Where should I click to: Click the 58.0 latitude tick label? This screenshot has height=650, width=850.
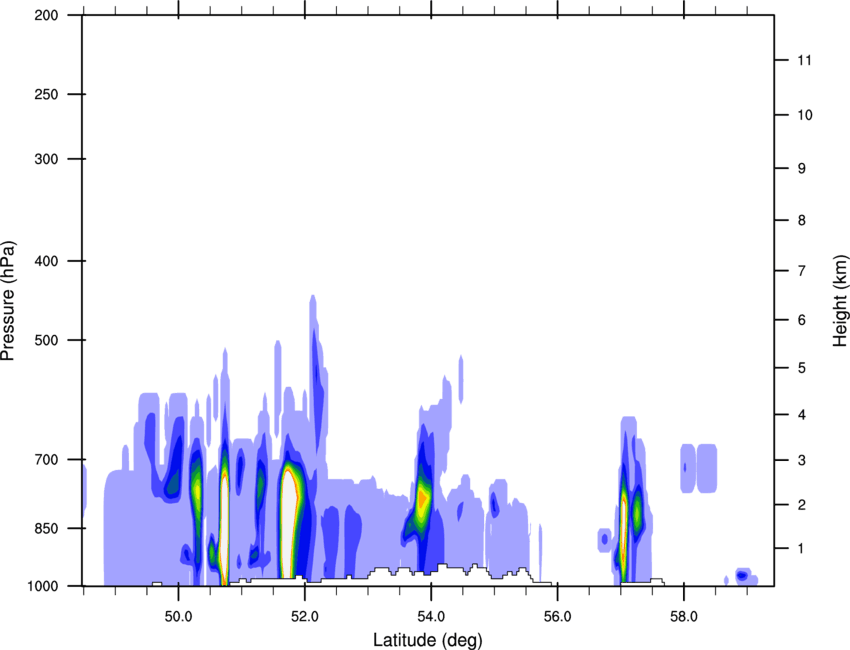point(684,617)
